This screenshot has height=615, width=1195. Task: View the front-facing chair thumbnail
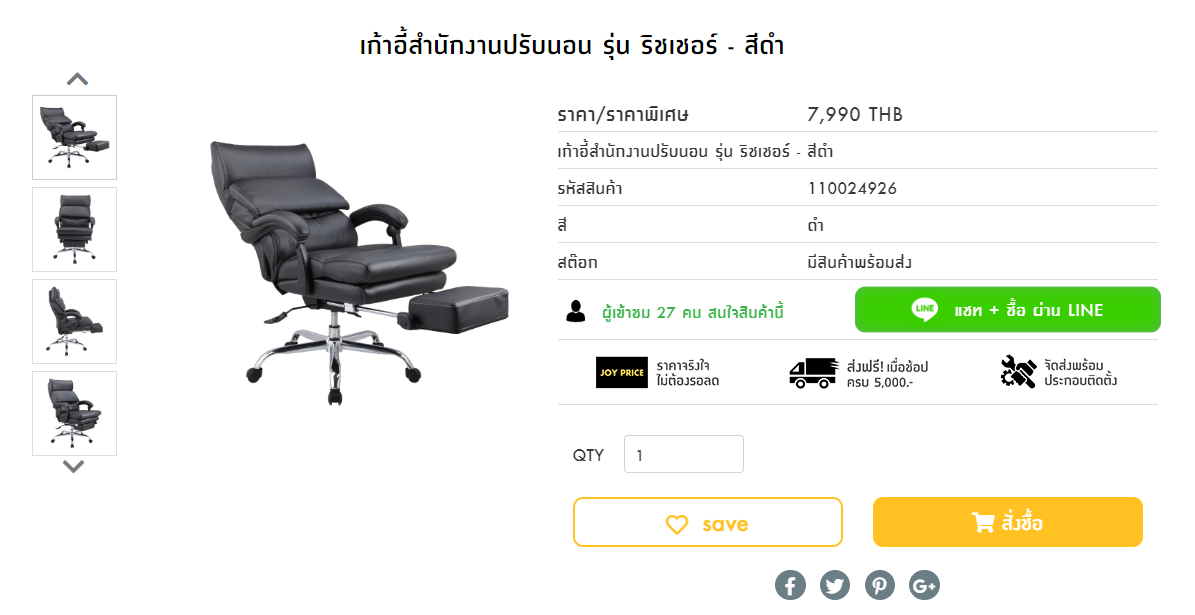tap(75, 229)
